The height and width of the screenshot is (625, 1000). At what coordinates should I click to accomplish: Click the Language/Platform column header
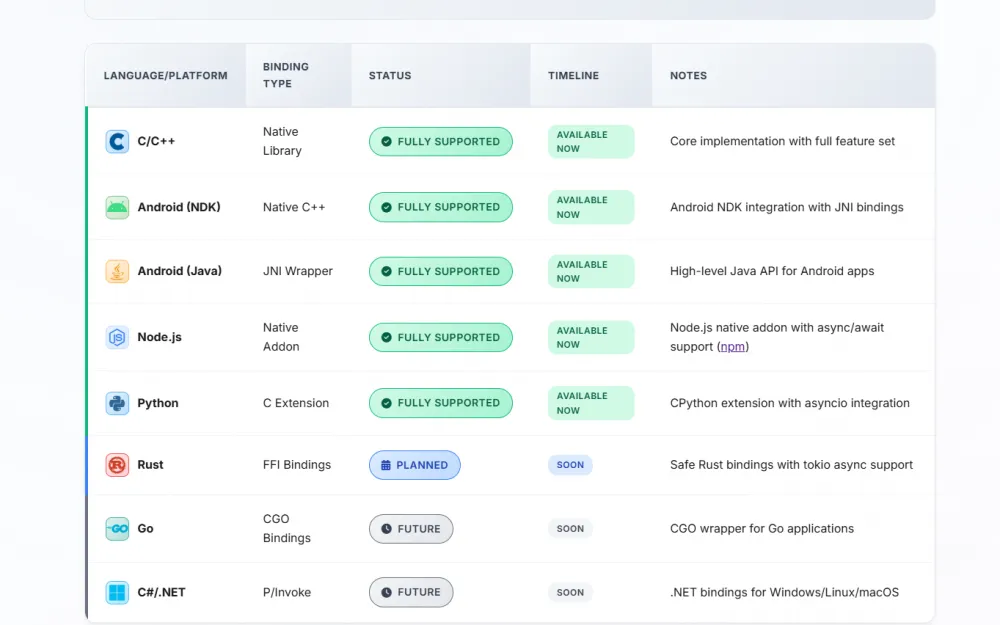coord(165,75)
